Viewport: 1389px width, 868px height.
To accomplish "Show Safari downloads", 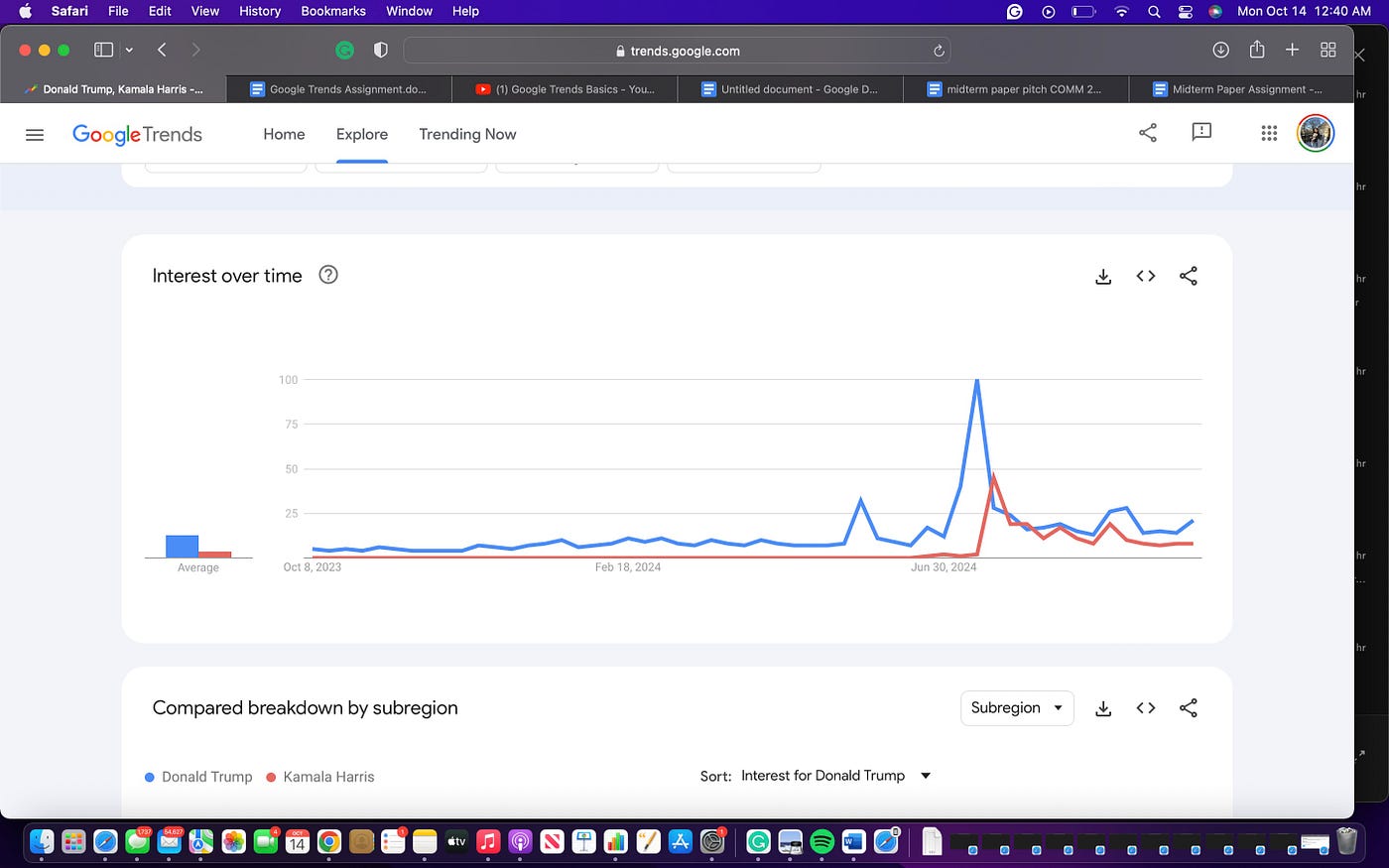I will (1221, 50).
